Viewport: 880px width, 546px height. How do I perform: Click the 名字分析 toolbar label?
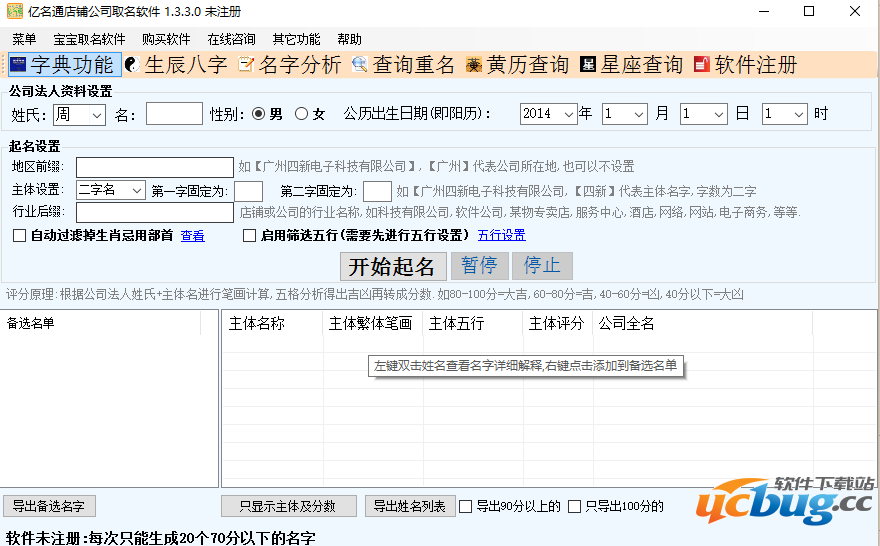(x=300, y=65)
